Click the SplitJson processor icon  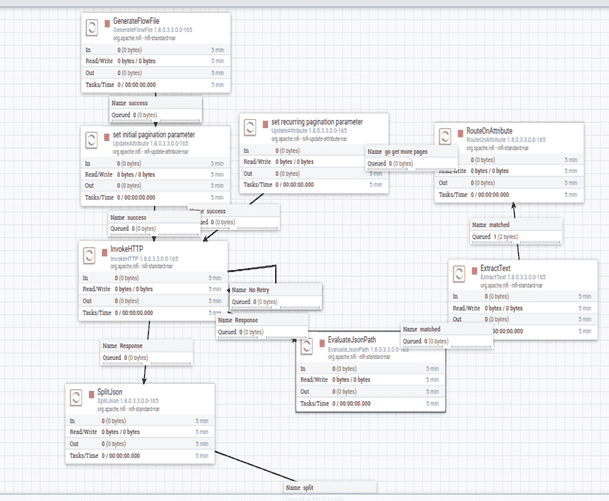tap(79, 396)
